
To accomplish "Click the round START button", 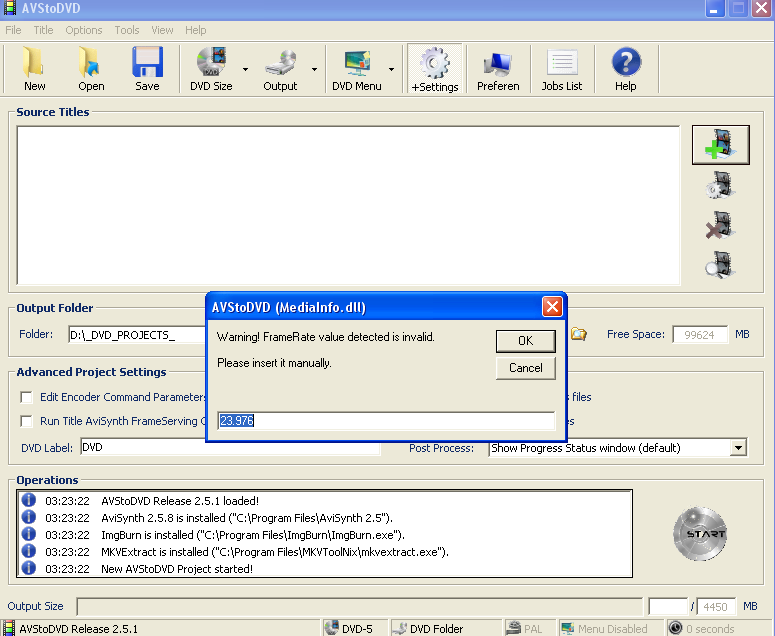I will (700, 534).
